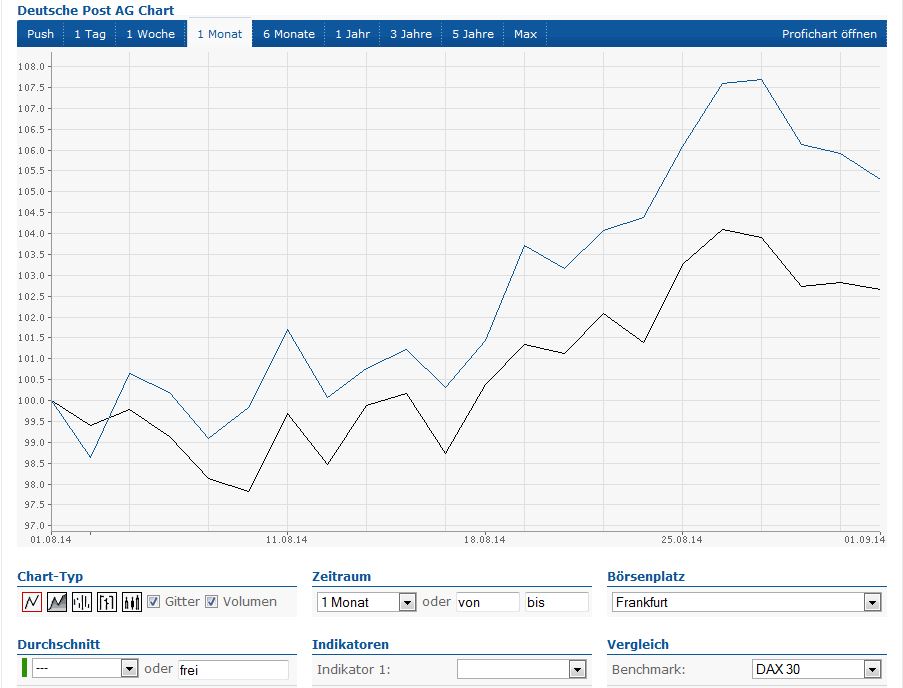903x688 pixels.
Task: Click the 25.08.14 date axis label
Action: click(682, 539)
